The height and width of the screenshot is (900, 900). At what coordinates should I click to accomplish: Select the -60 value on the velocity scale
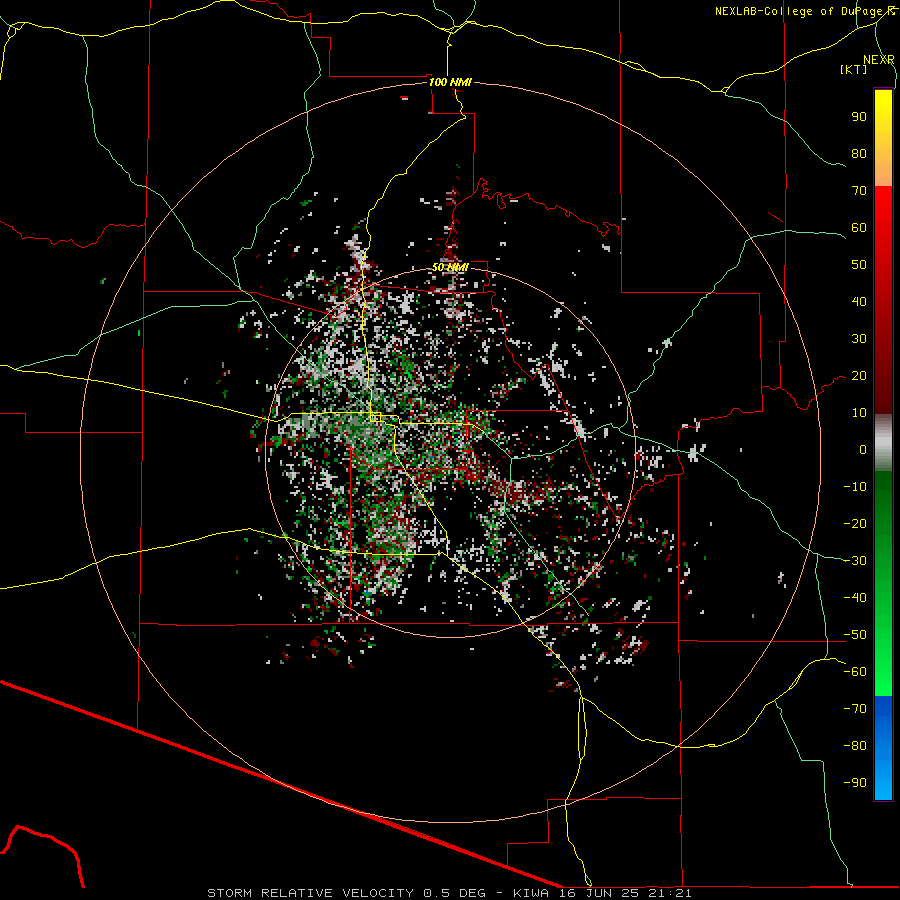[855, 672]
